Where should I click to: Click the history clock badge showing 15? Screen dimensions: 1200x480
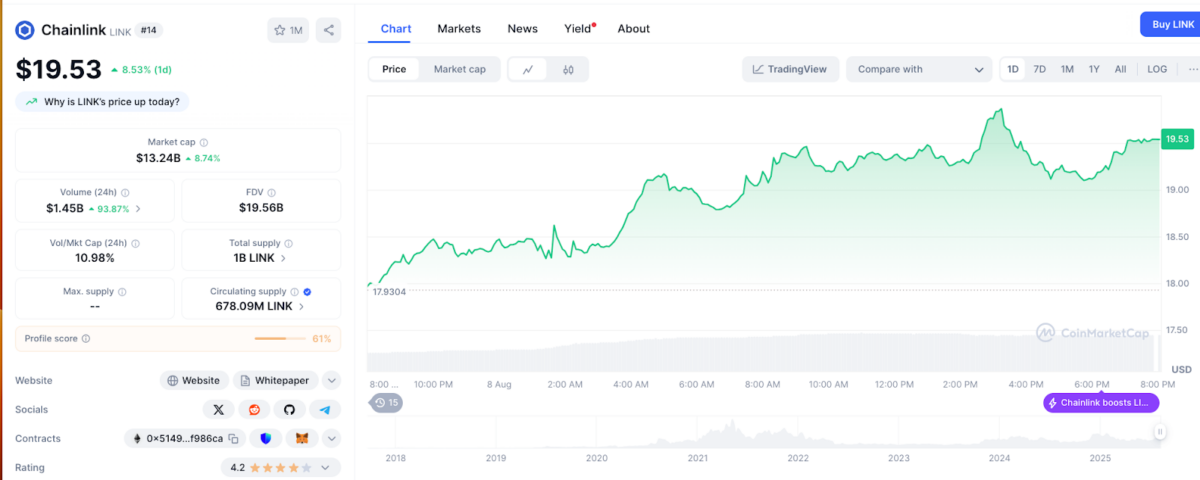386,402
